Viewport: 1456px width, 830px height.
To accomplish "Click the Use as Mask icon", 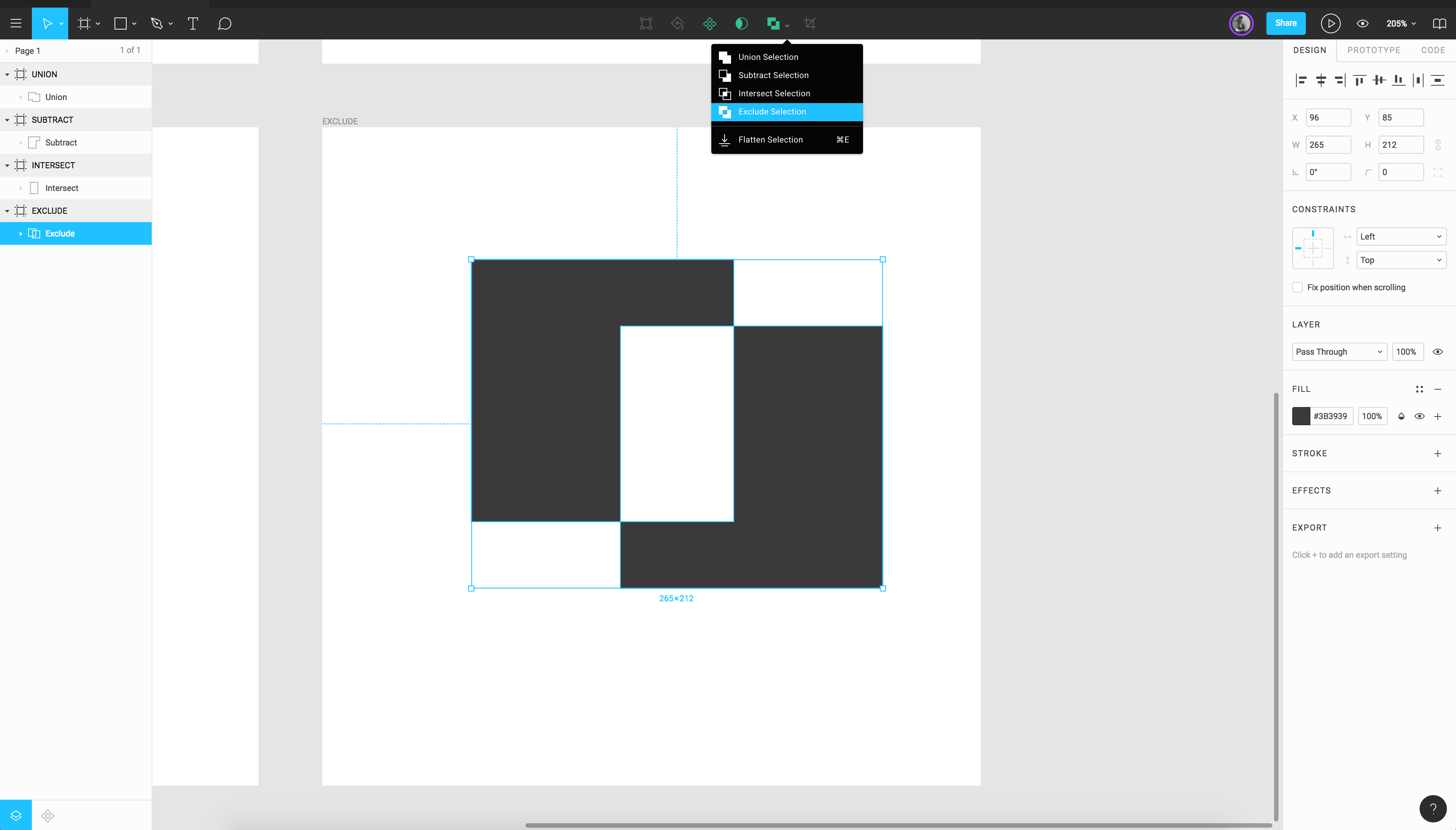I will tap(741, 23).
